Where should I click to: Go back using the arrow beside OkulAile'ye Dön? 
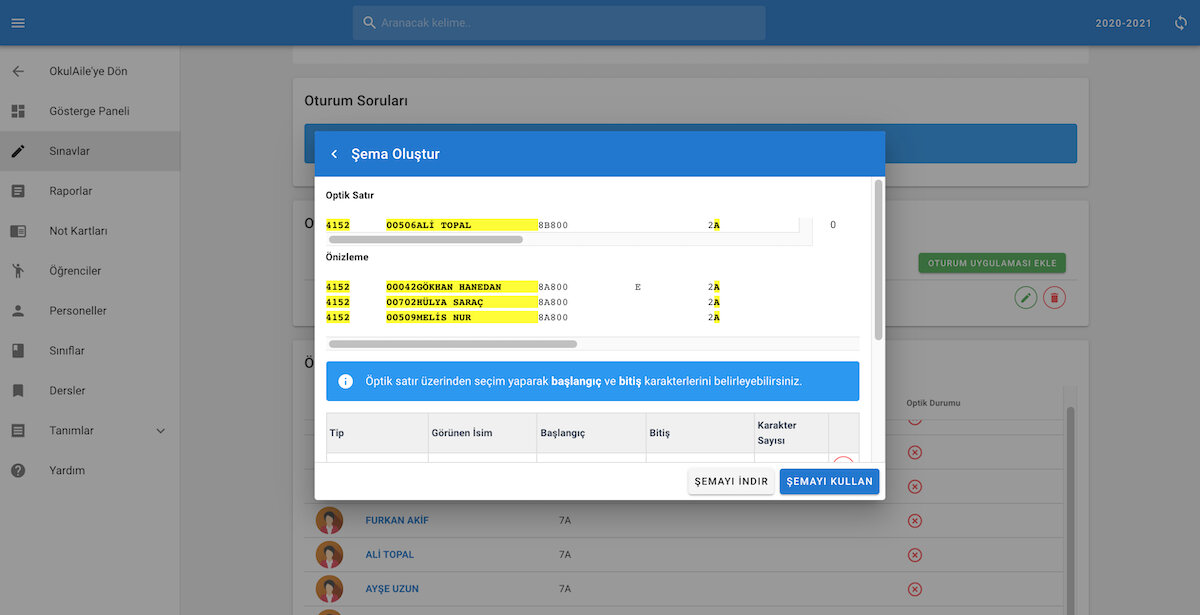point(18,71)
